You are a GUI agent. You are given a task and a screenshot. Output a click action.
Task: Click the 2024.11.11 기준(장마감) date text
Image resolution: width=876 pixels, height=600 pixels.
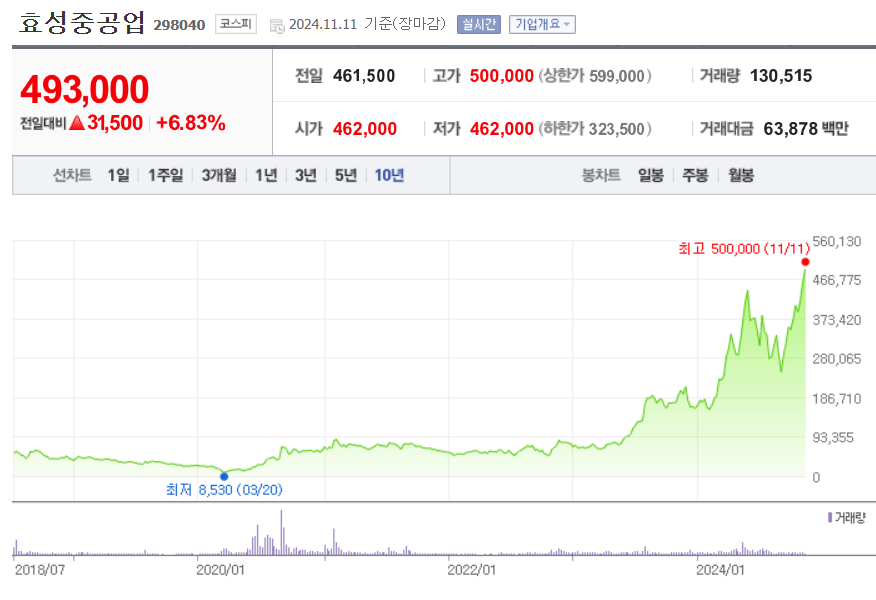pos(367,24)
